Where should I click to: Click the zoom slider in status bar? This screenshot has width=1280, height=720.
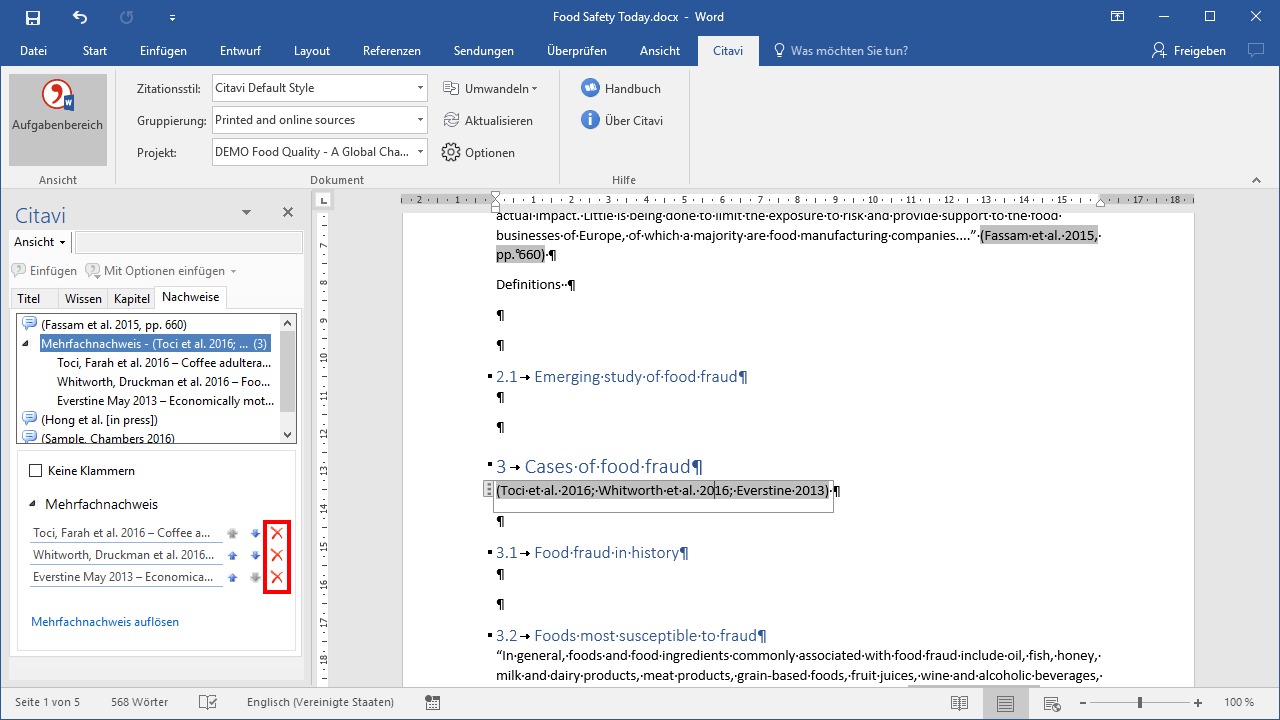1139,703
